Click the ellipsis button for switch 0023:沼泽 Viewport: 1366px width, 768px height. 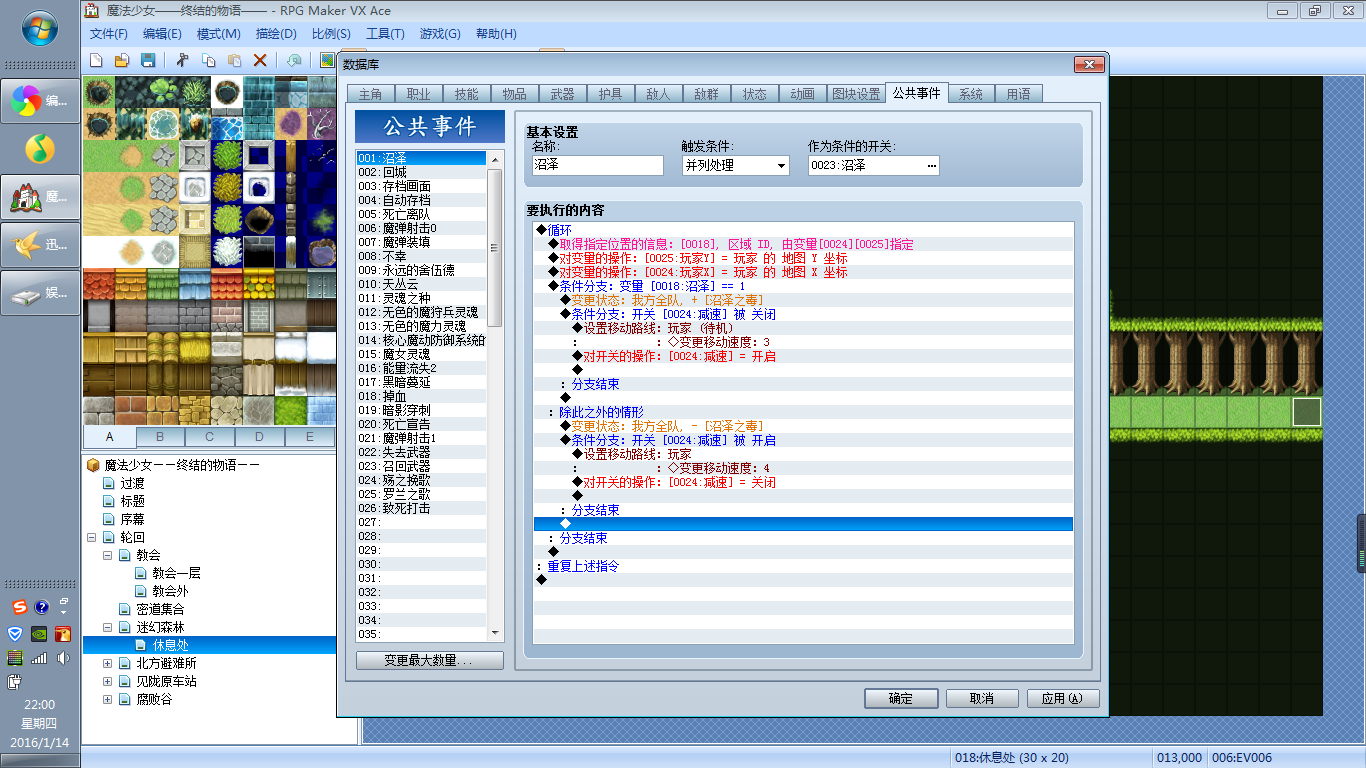[x=932, y=166]
